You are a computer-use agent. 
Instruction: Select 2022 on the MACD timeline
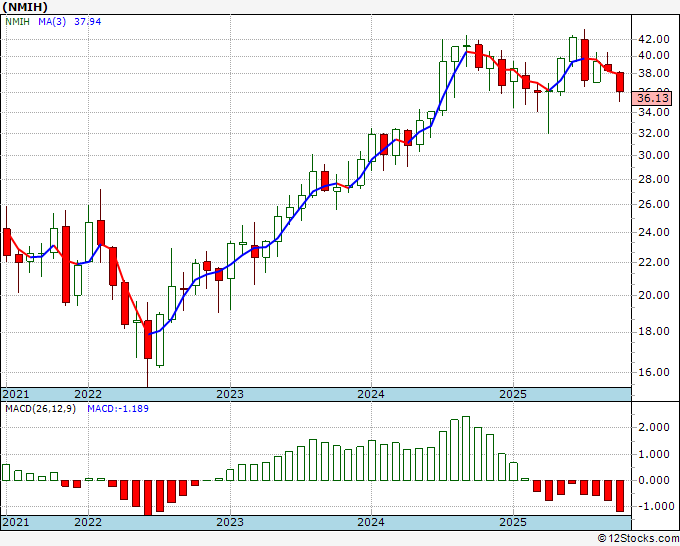click(88, 522)
